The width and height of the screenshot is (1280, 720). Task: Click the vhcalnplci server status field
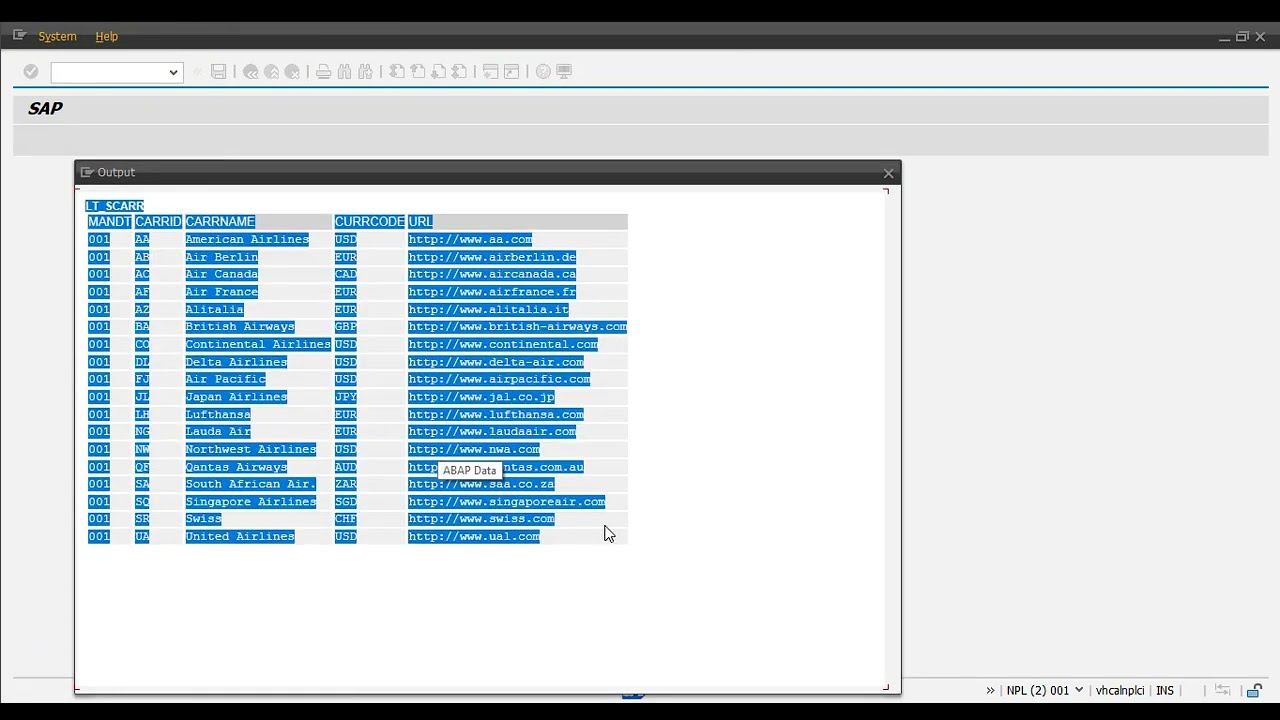click(1120, 690)
